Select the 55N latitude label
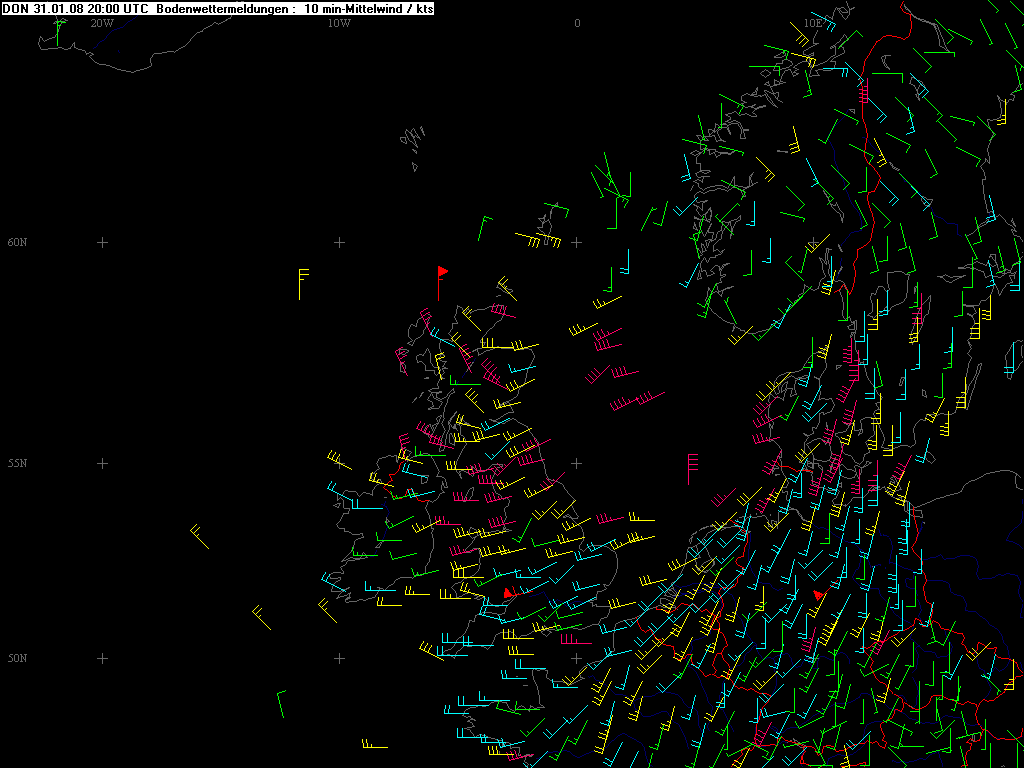 point(17,463)
